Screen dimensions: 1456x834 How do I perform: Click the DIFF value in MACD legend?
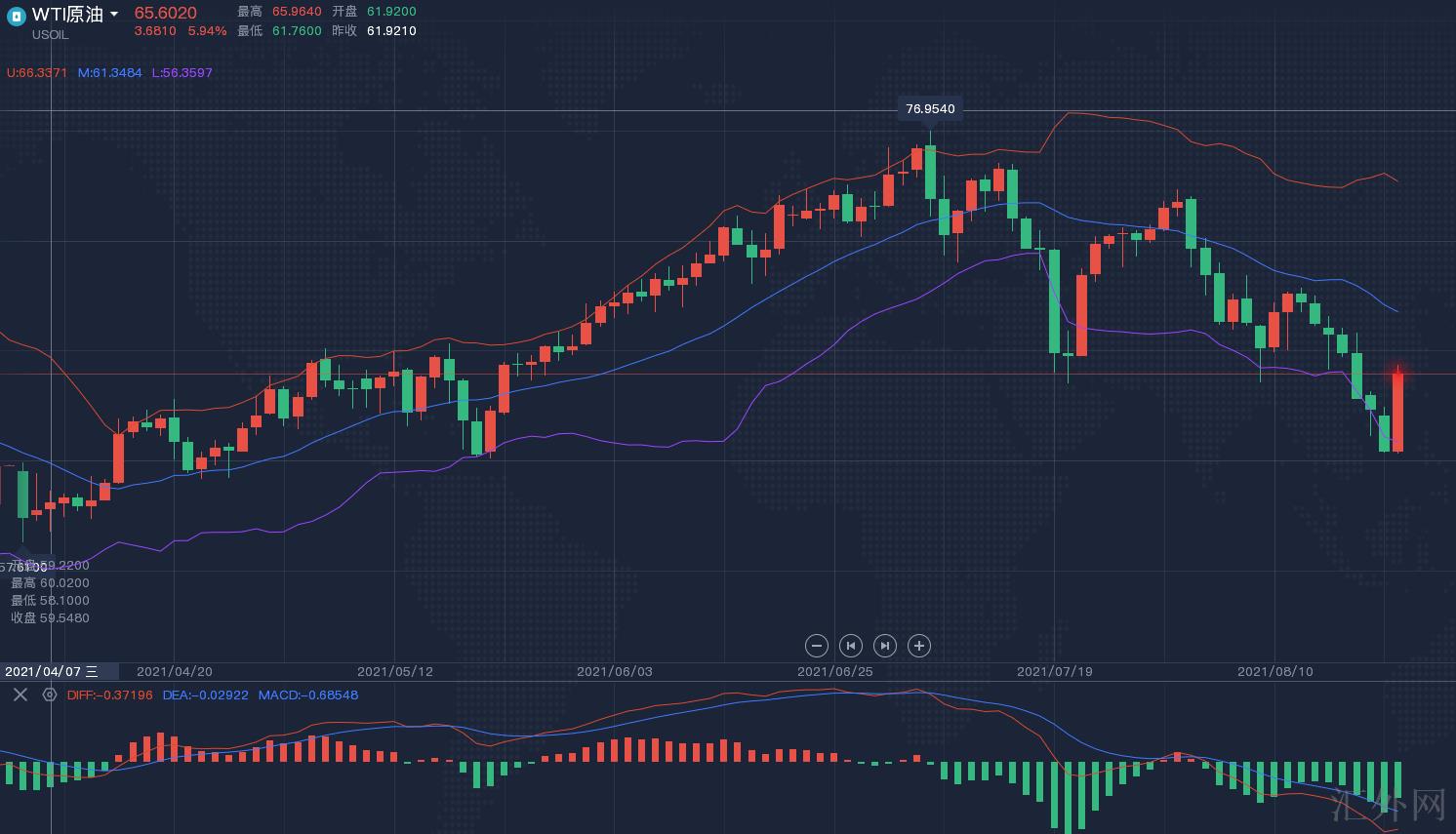[x=109, y=695]
